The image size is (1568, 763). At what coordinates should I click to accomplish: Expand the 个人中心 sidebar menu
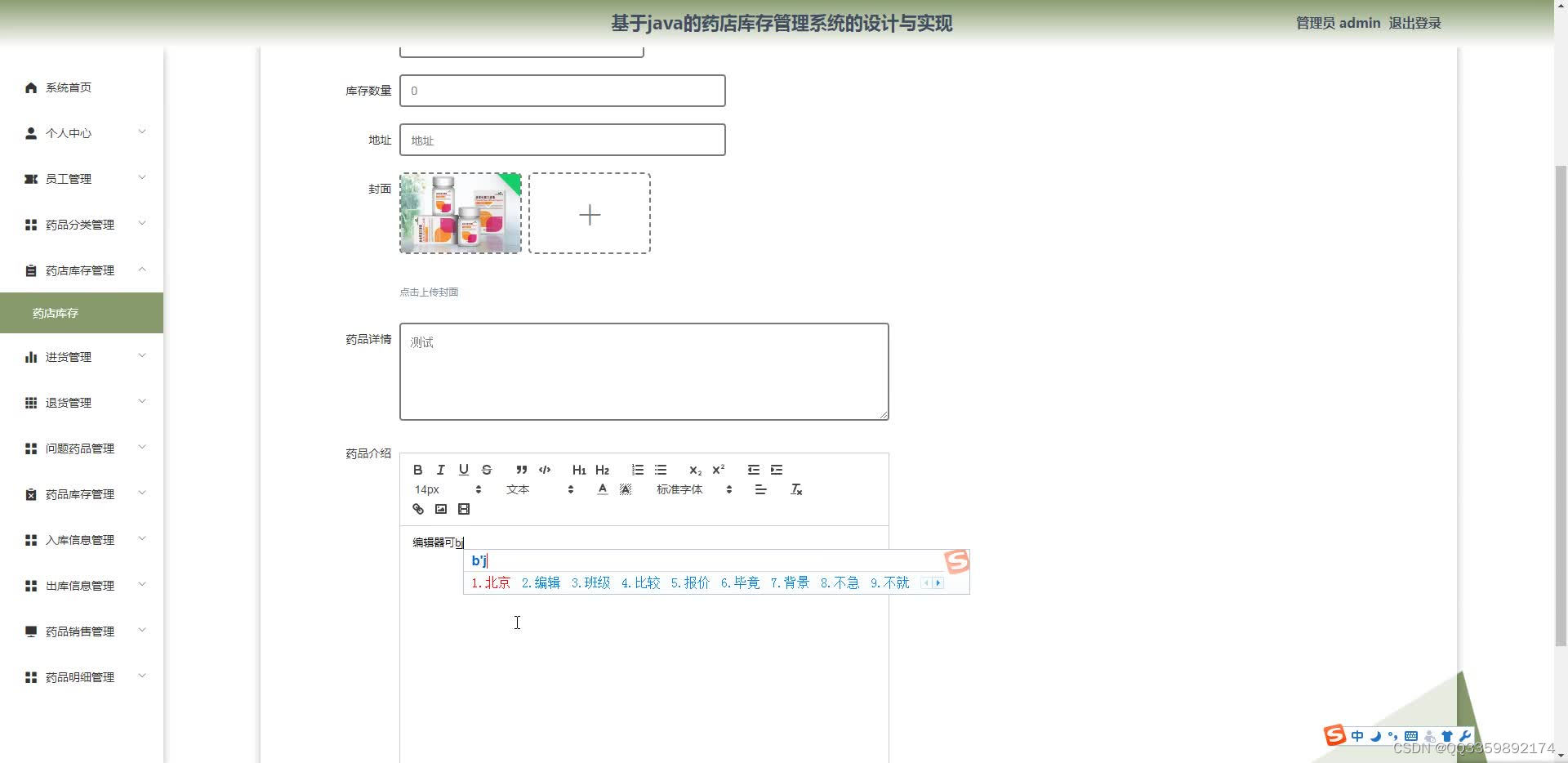click(82, 133)
